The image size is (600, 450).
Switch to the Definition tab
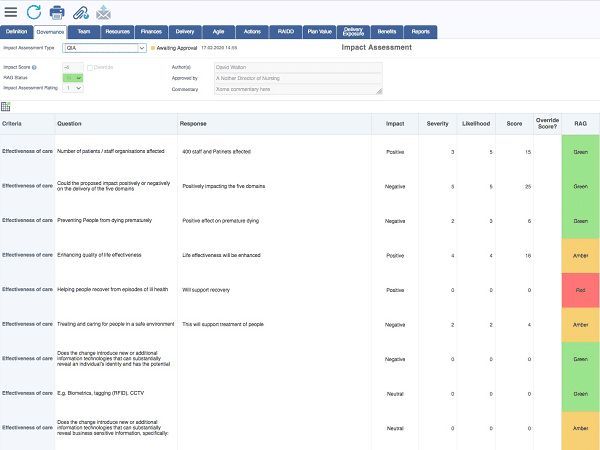(16, 32)
